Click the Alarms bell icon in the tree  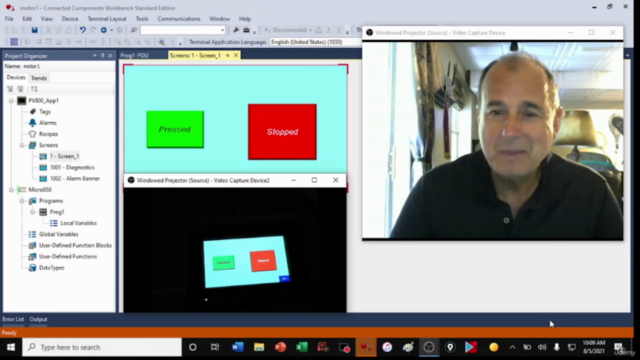pyautogui.click(x=33, y=122)
